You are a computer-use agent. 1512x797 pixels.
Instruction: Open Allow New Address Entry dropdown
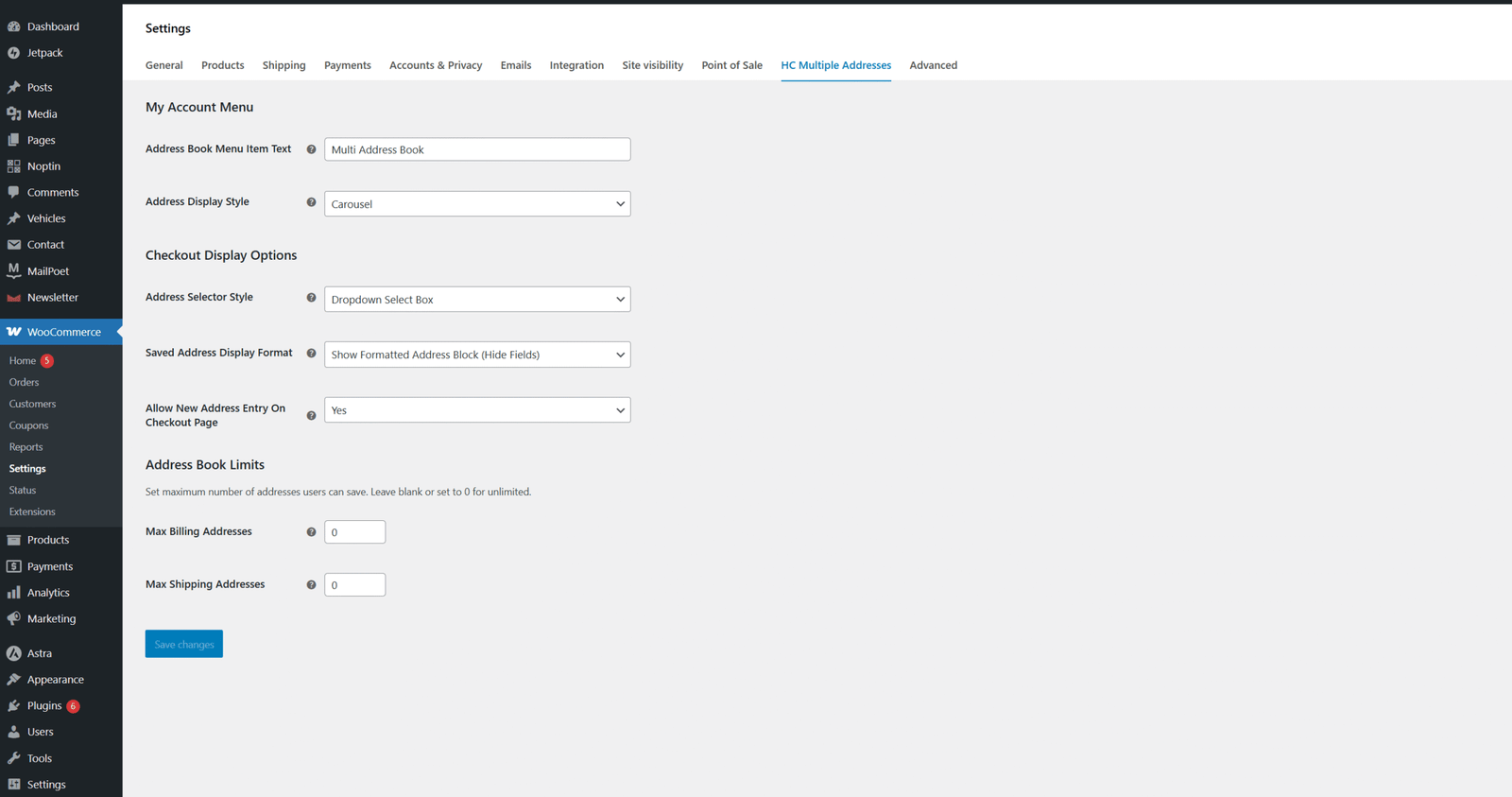[476, 410]
